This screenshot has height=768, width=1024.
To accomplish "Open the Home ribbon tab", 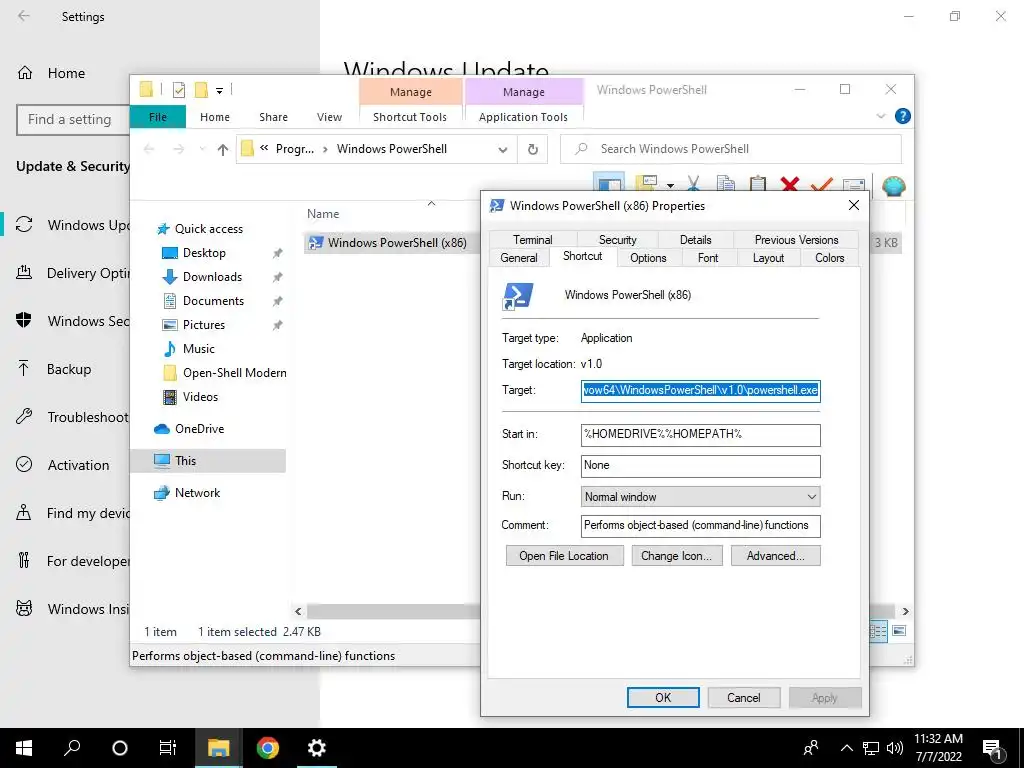I will pyautogui.click(x=215, y=117).
